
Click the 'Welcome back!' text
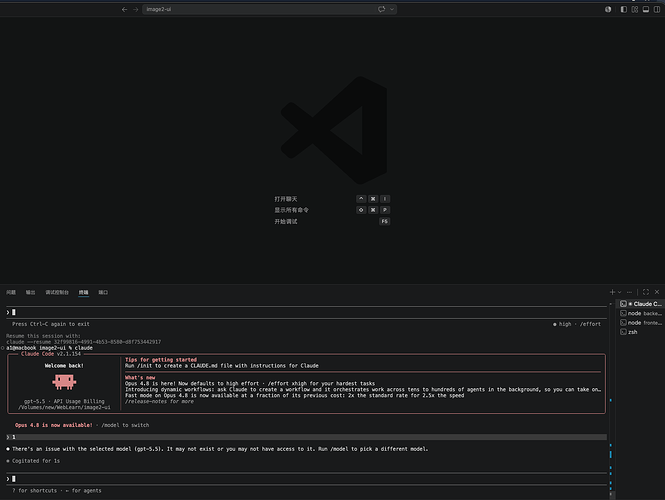point(64,366)
